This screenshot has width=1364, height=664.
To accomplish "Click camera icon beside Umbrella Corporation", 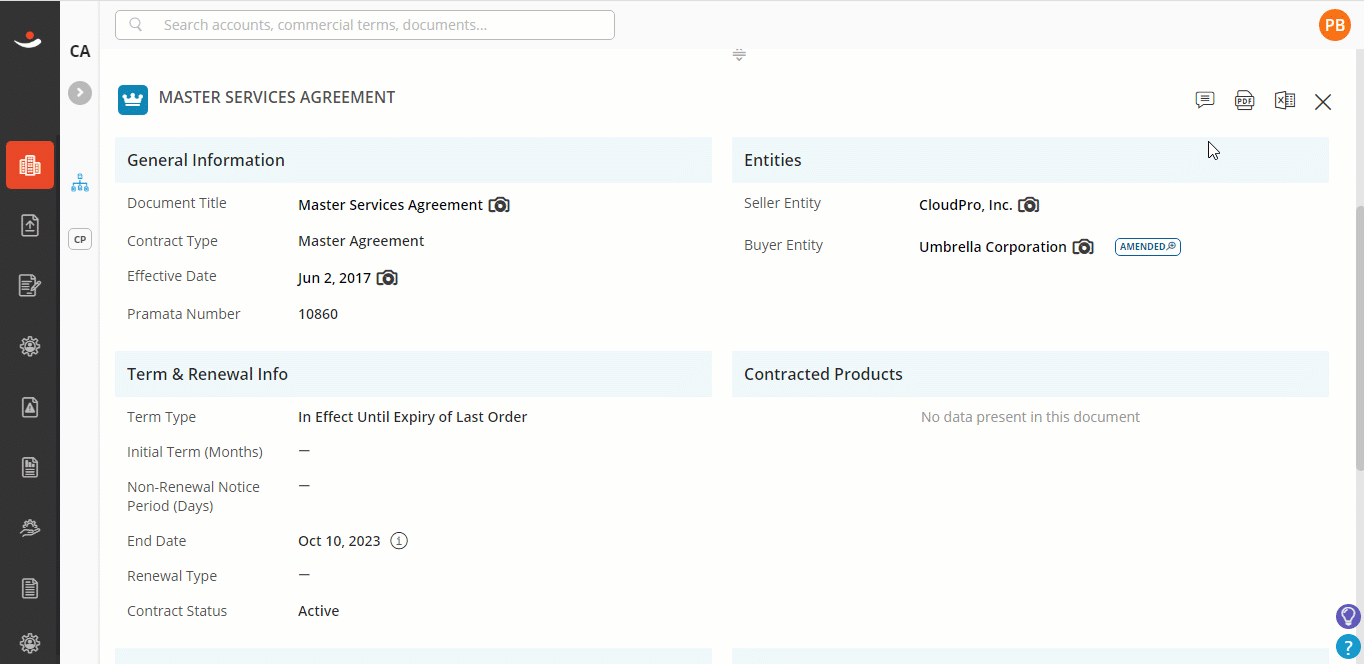I will [1083, 247].
